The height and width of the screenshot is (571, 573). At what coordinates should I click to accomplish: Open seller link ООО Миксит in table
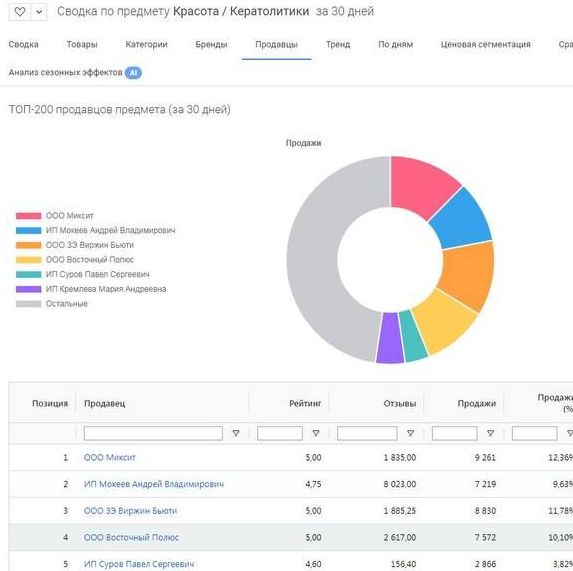click(110, 457)
